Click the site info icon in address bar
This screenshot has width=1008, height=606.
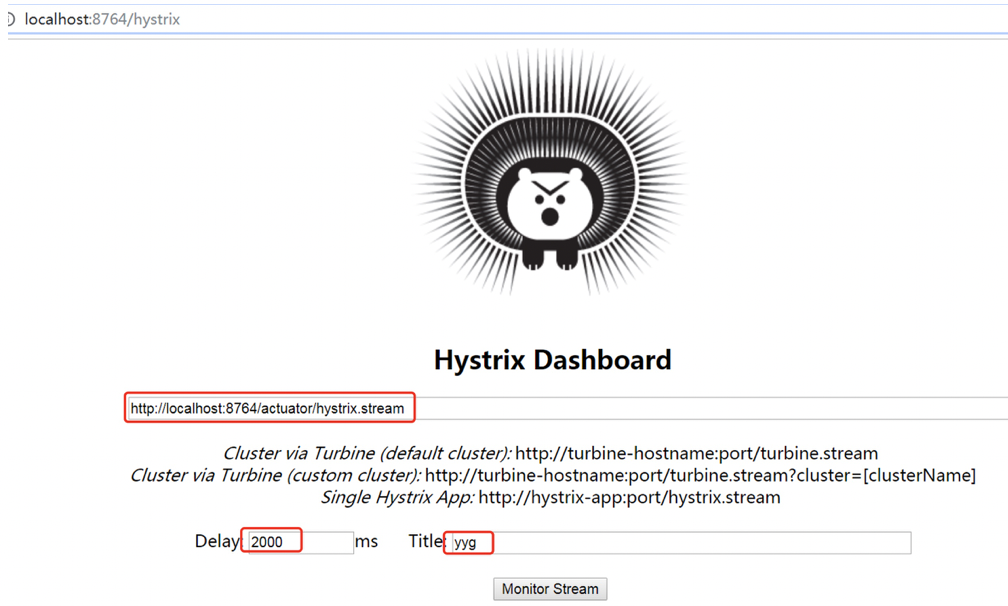point(10,19)
